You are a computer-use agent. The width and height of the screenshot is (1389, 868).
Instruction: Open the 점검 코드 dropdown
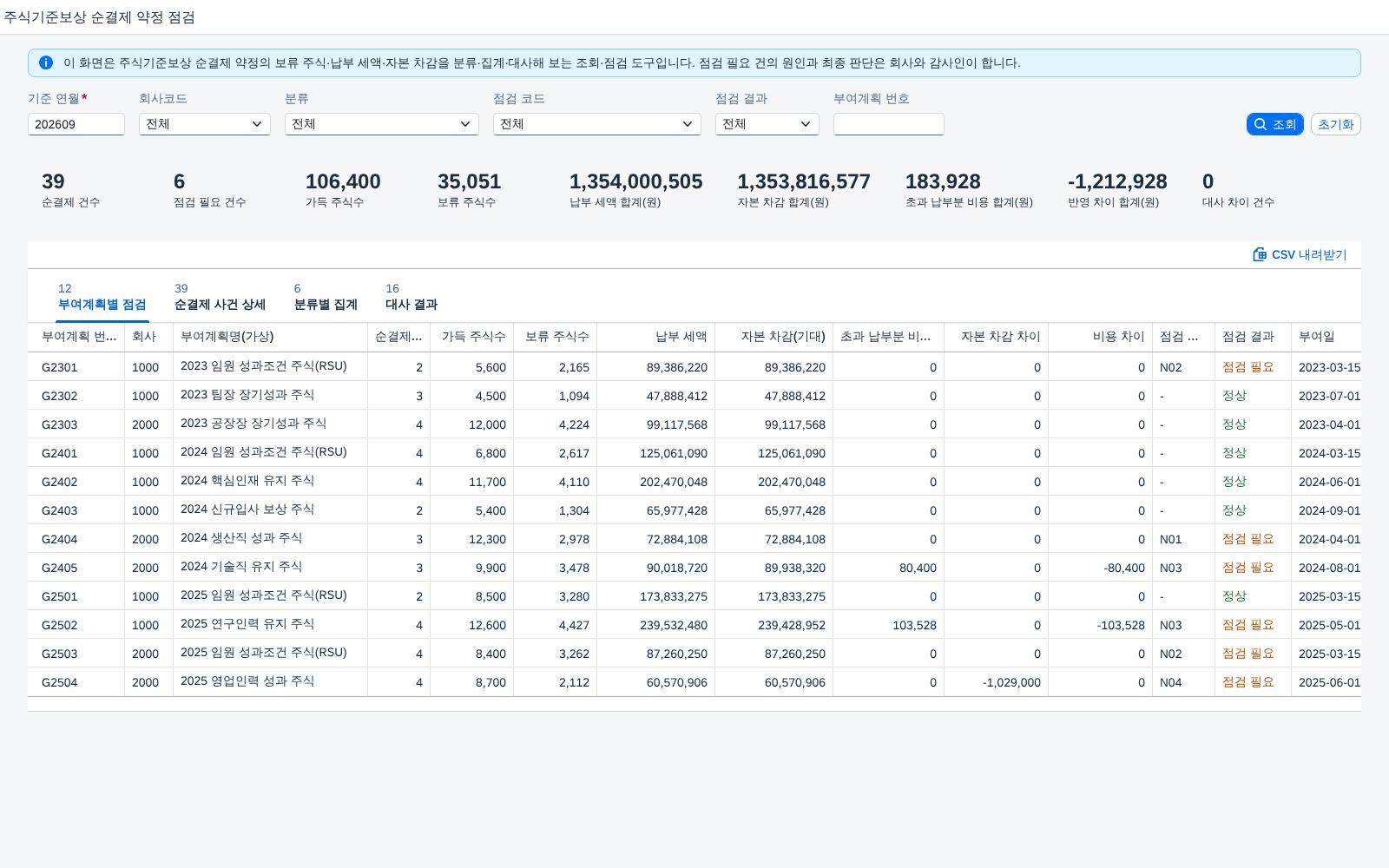coord(597,124)
